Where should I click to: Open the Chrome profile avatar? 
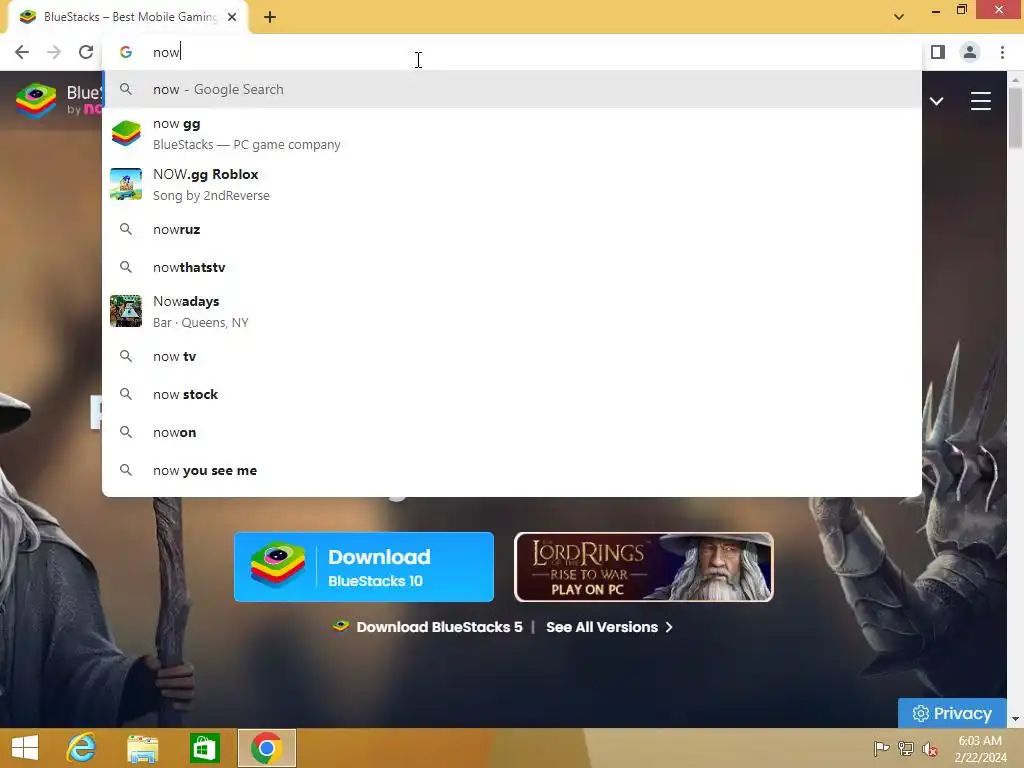pyautogui.click(x=970, y=52)
